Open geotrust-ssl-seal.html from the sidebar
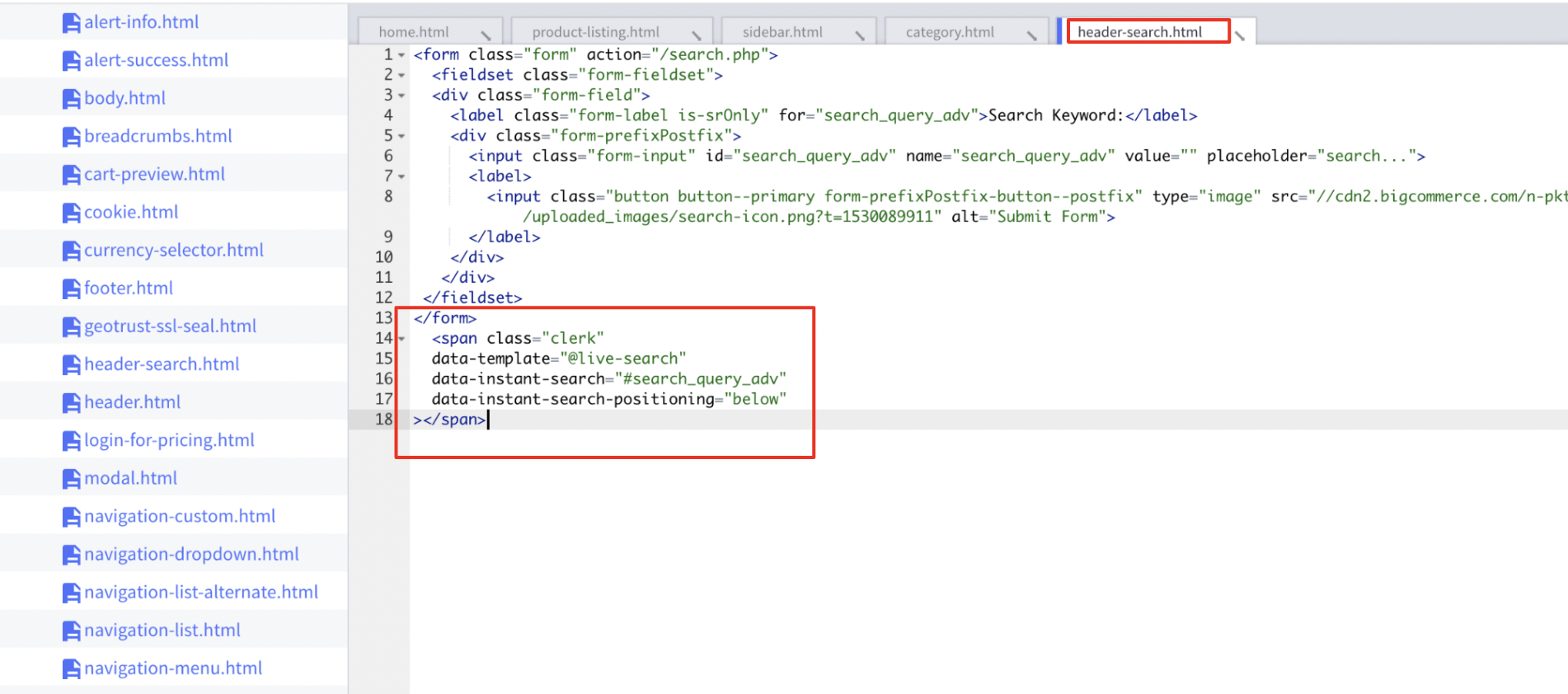This screenshot has height=694, width=1568. tap(170, 326)
